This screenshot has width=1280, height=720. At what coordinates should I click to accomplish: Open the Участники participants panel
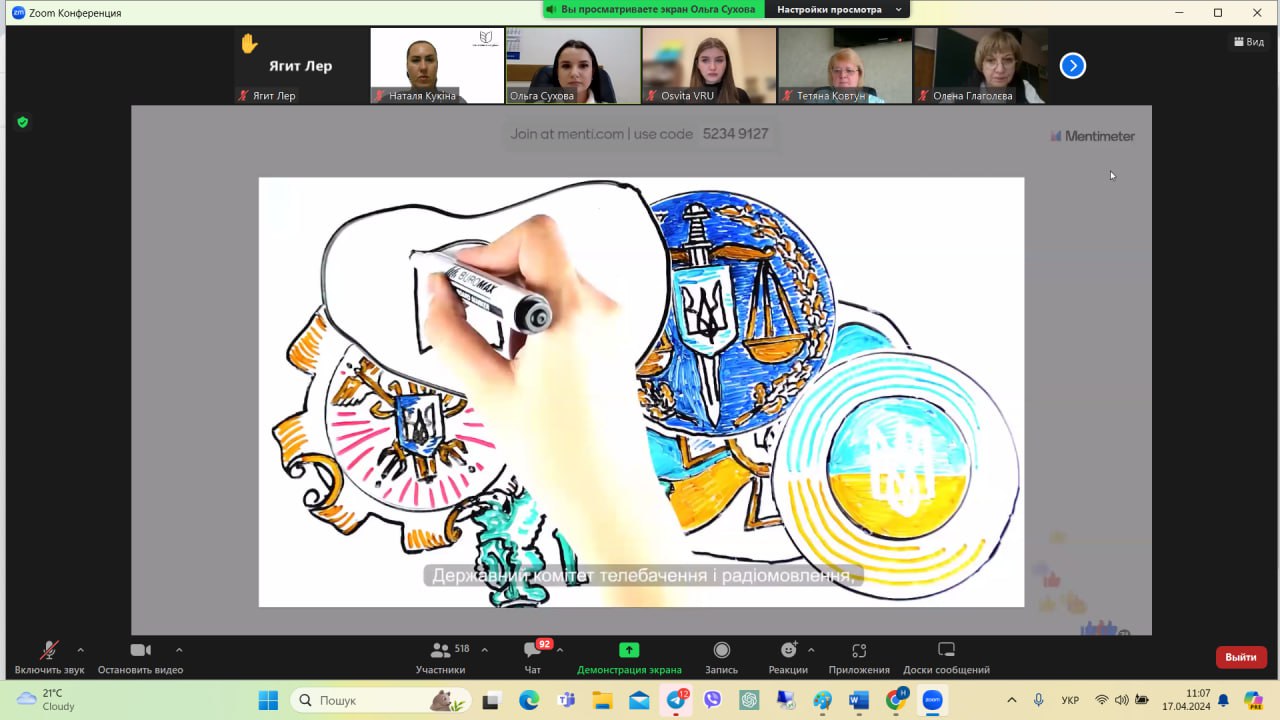tap(440, 657)
